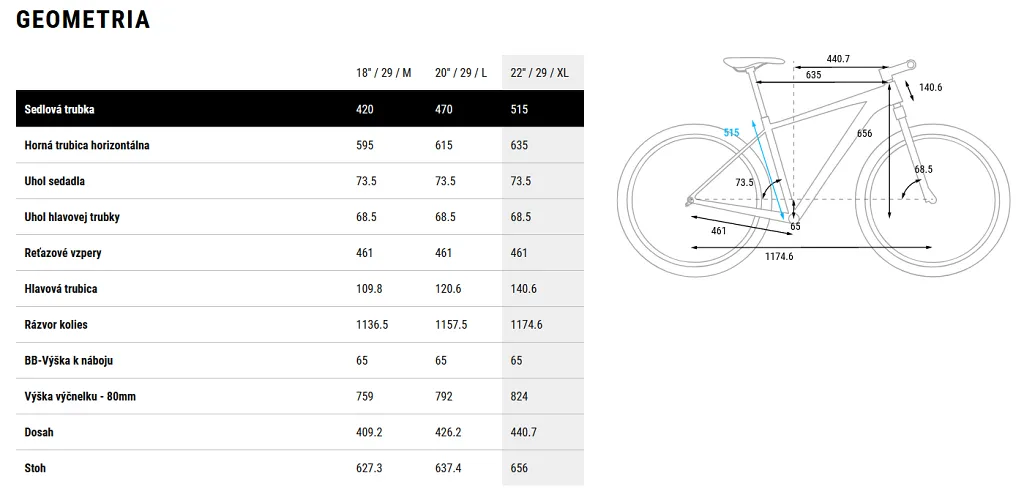Click the Sedlová trubka row label

tap(59, 109)
